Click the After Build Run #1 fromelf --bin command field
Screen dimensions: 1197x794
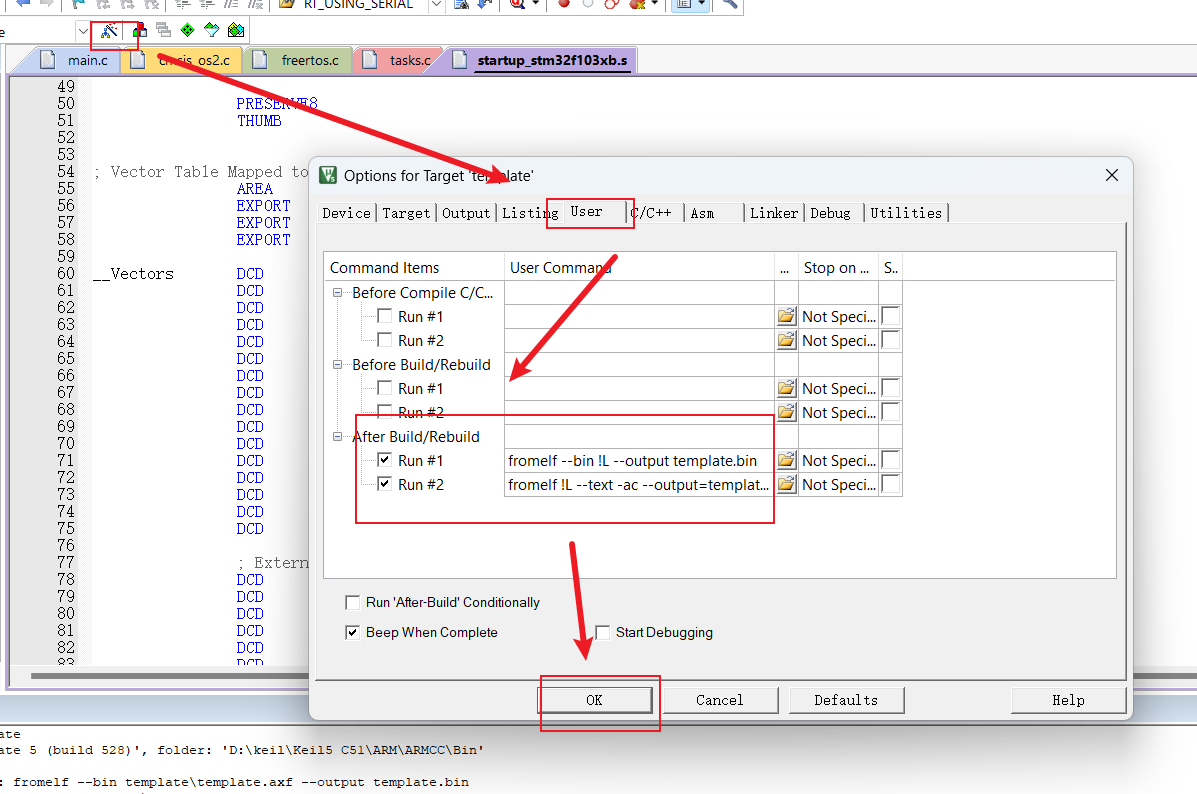coord(640,460)
